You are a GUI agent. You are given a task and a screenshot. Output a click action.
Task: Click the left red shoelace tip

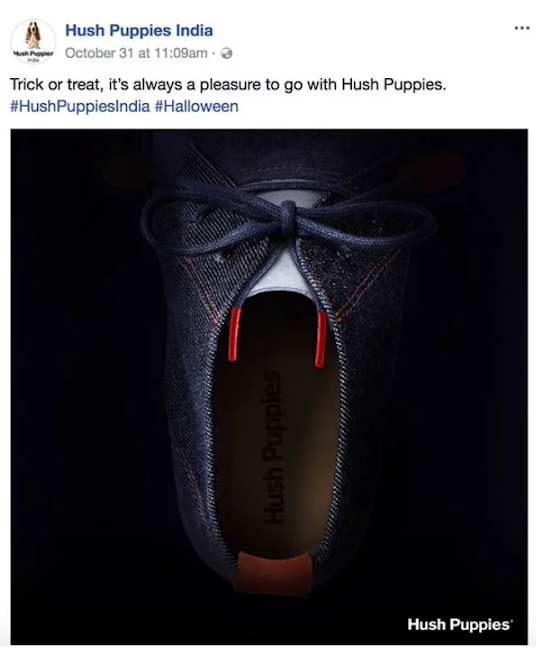click(234, 334)
